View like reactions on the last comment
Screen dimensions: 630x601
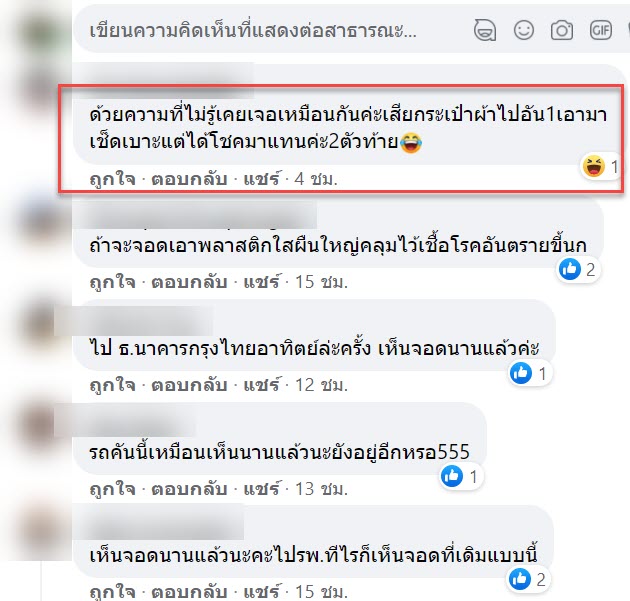click(528, 579)
